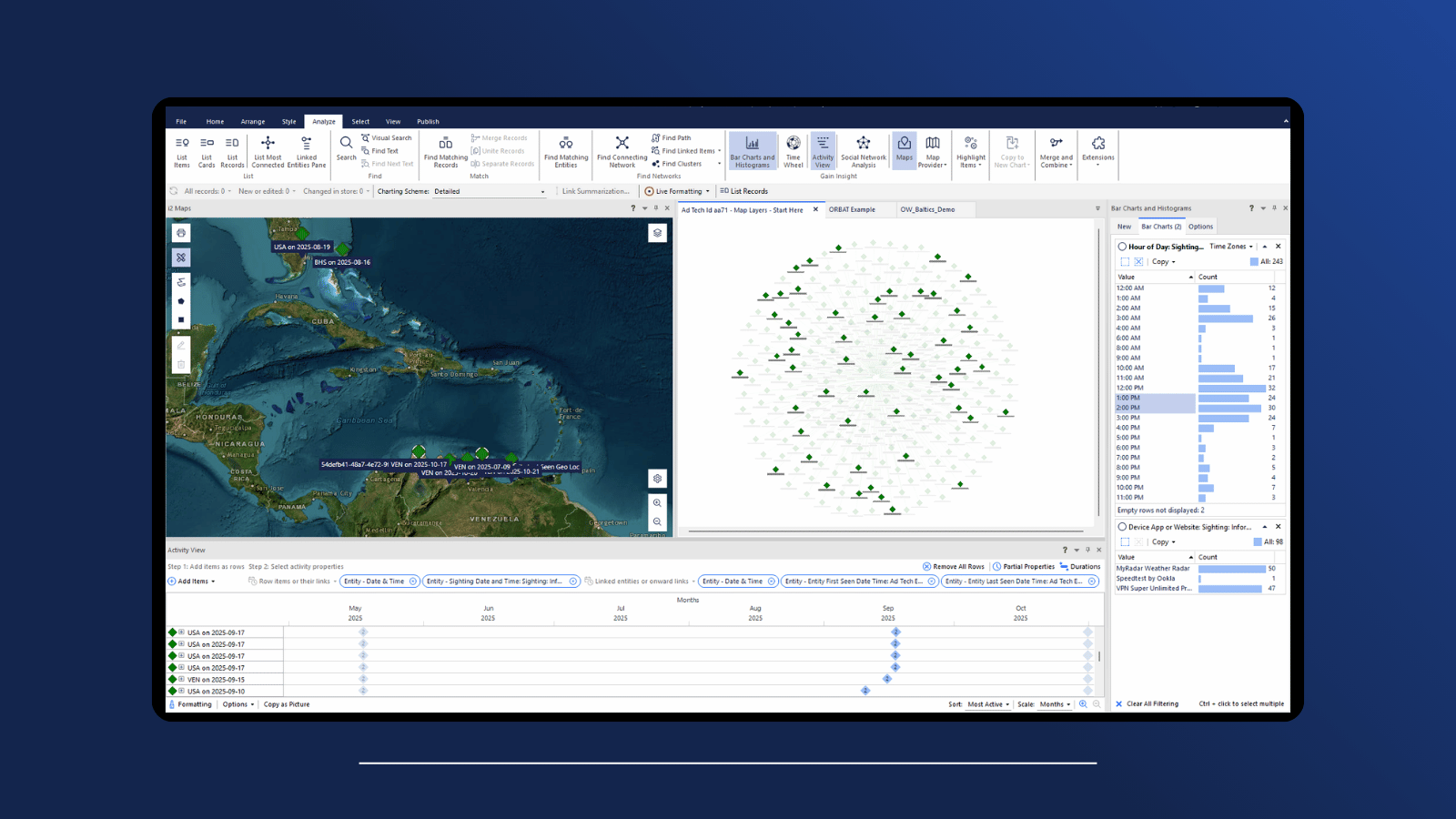Zoom out on the map

[657, 522]
